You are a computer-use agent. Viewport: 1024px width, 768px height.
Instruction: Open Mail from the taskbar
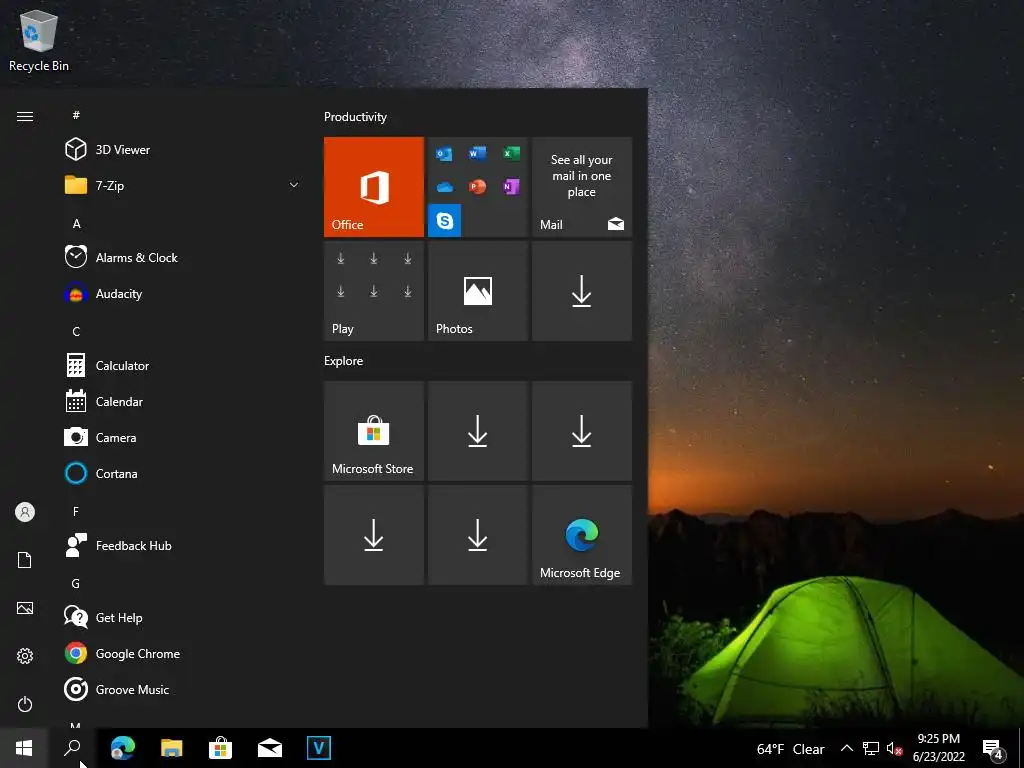tap(270, 748)
